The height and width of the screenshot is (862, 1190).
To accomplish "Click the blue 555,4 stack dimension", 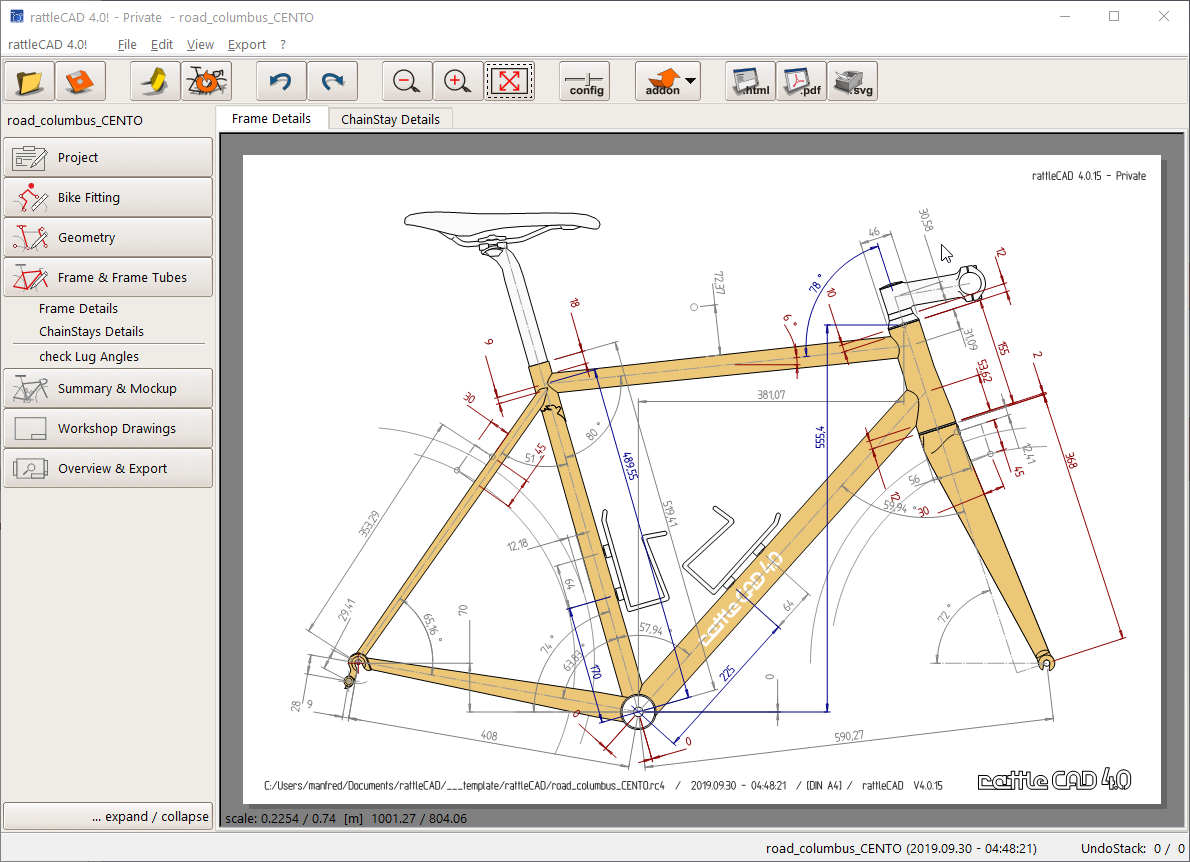I will (820, 436).
